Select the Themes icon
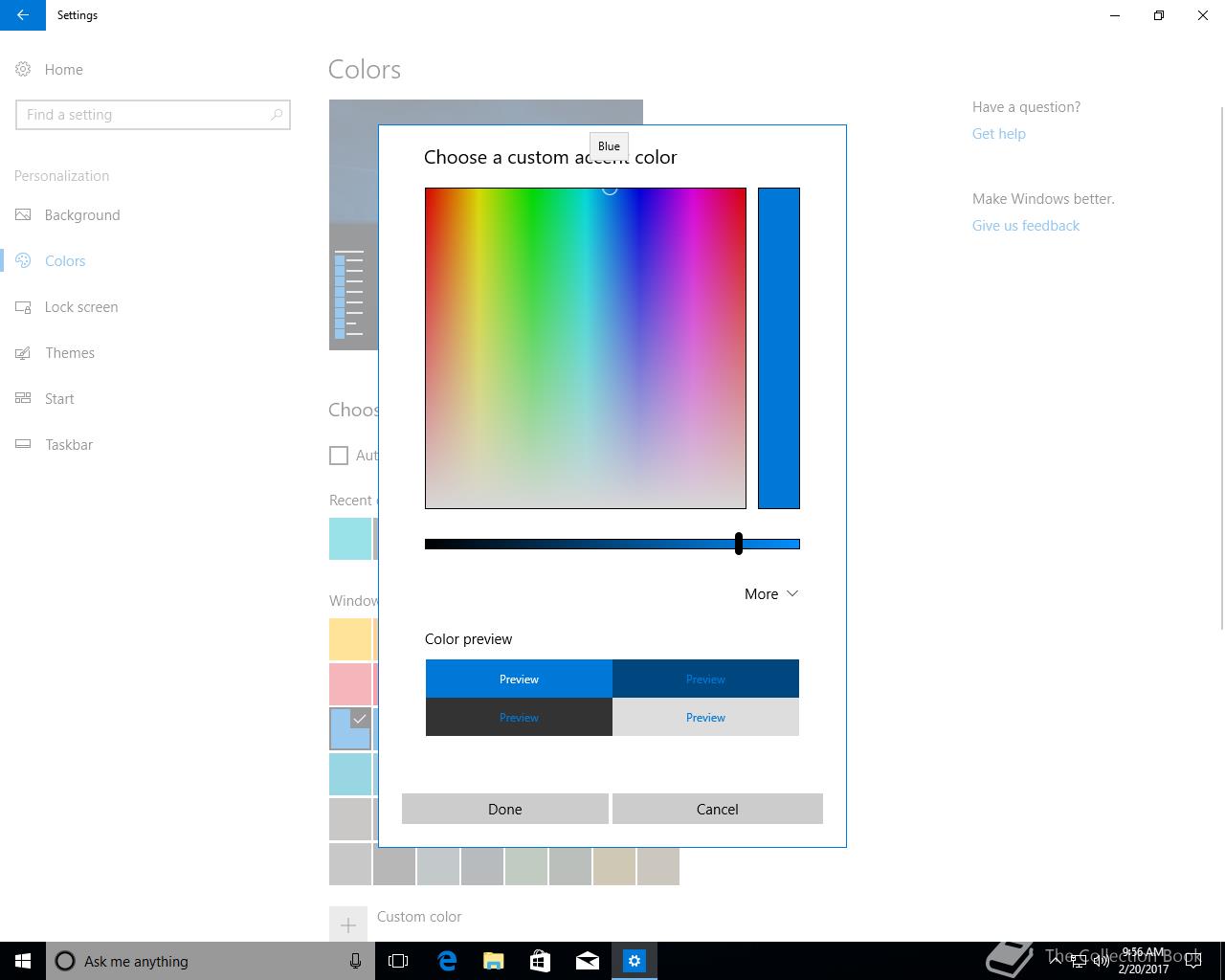Viewport: 1225px width, 980px height. [x=23, y=353]
